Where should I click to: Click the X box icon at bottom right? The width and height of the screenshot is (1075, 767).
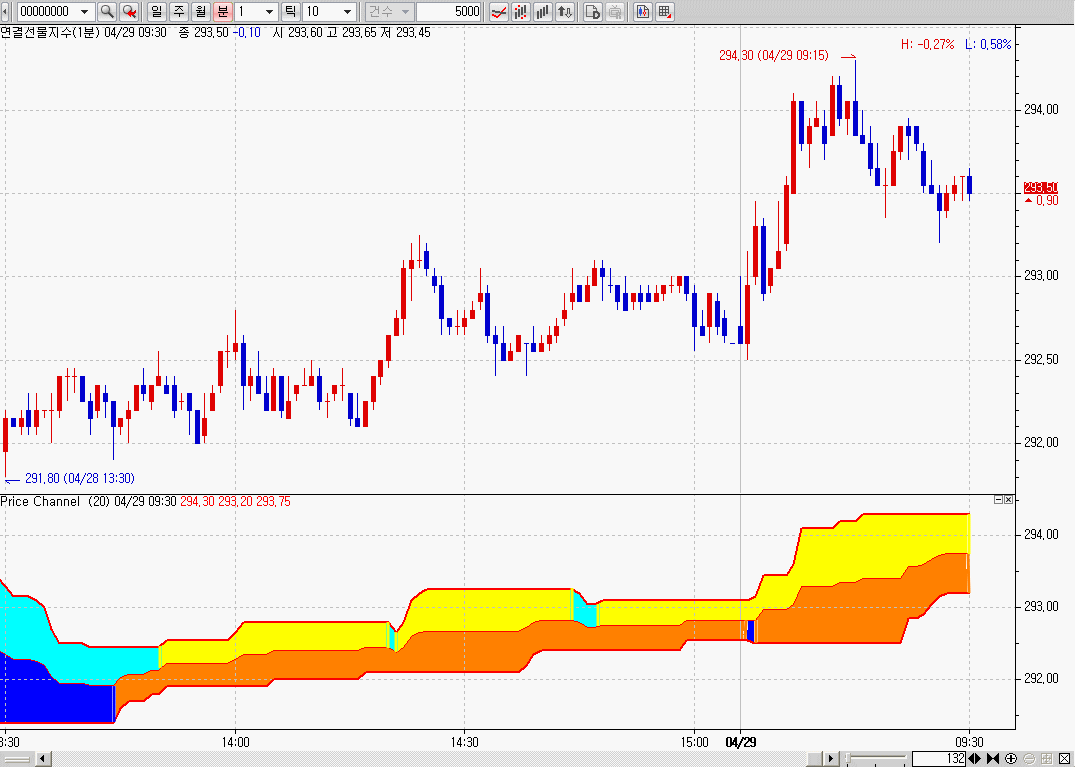[x=1064, y=758]
